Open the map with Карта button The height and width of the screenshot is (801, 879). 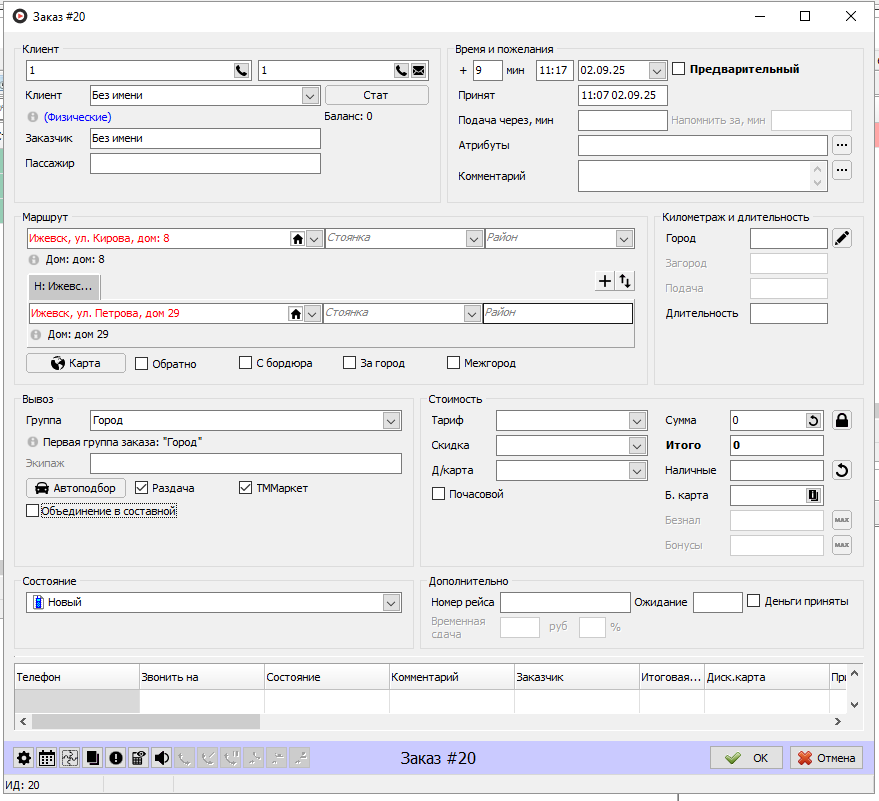tap(76, 363)
